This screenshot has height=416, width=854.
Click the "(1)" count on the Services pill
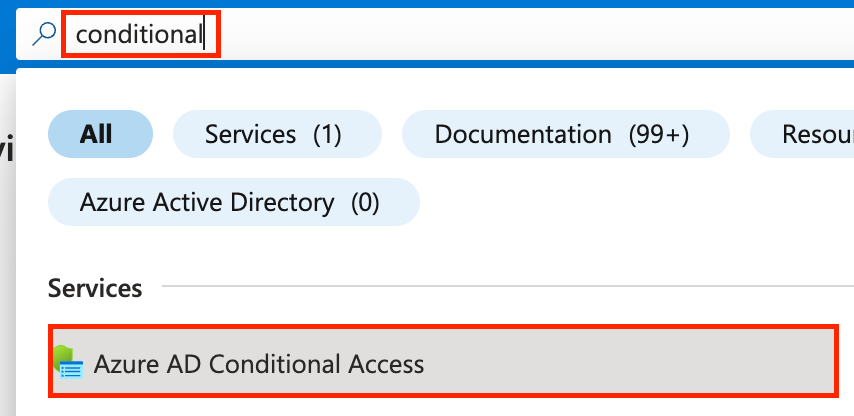point(328,134)
